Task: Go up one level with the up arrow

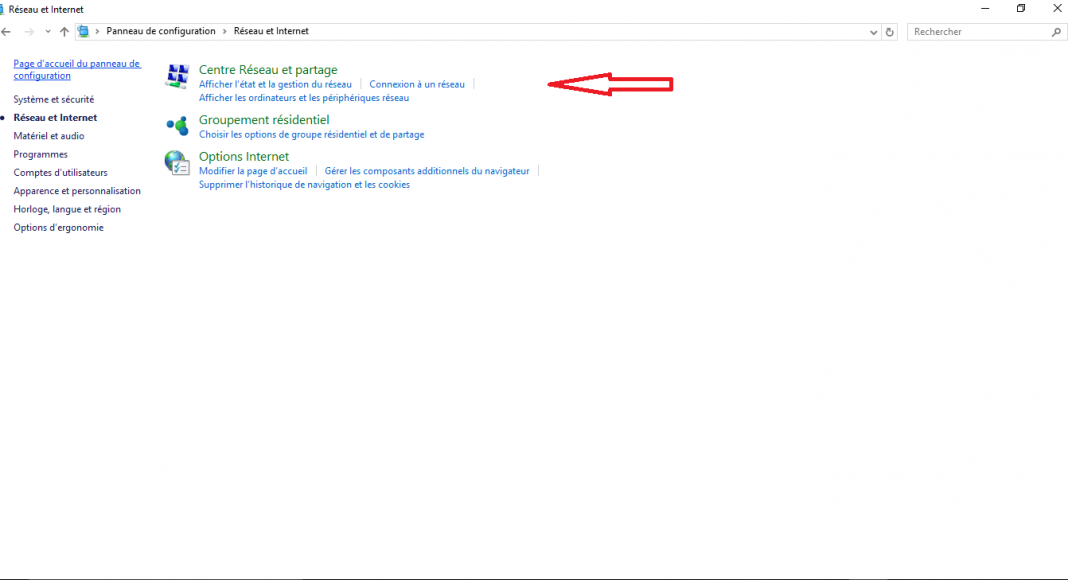Action: coord(64,31)
